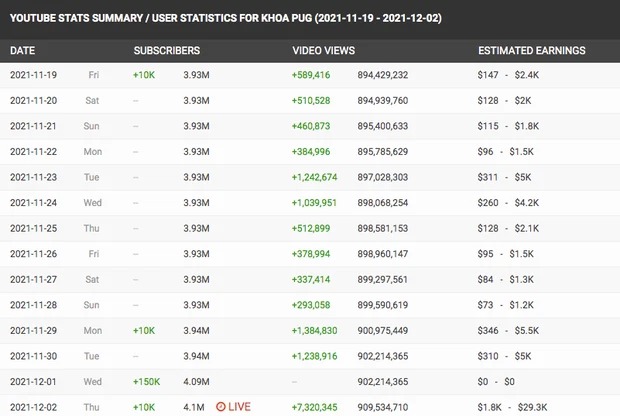The width and height of the screenshot is (620, 416).
Task: Click the 2021-11-23 date cell
Action: [x=33, y=177]
